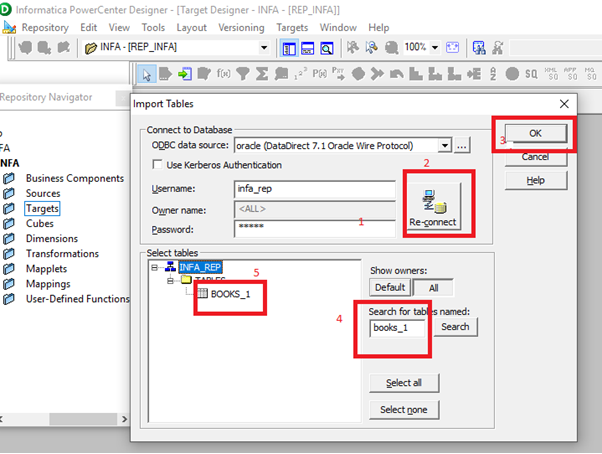Click the Overview window magnifier toolbar icon
Image resolution: width=602 pixels, height=454 pixels.
click(x=327, y=48)
